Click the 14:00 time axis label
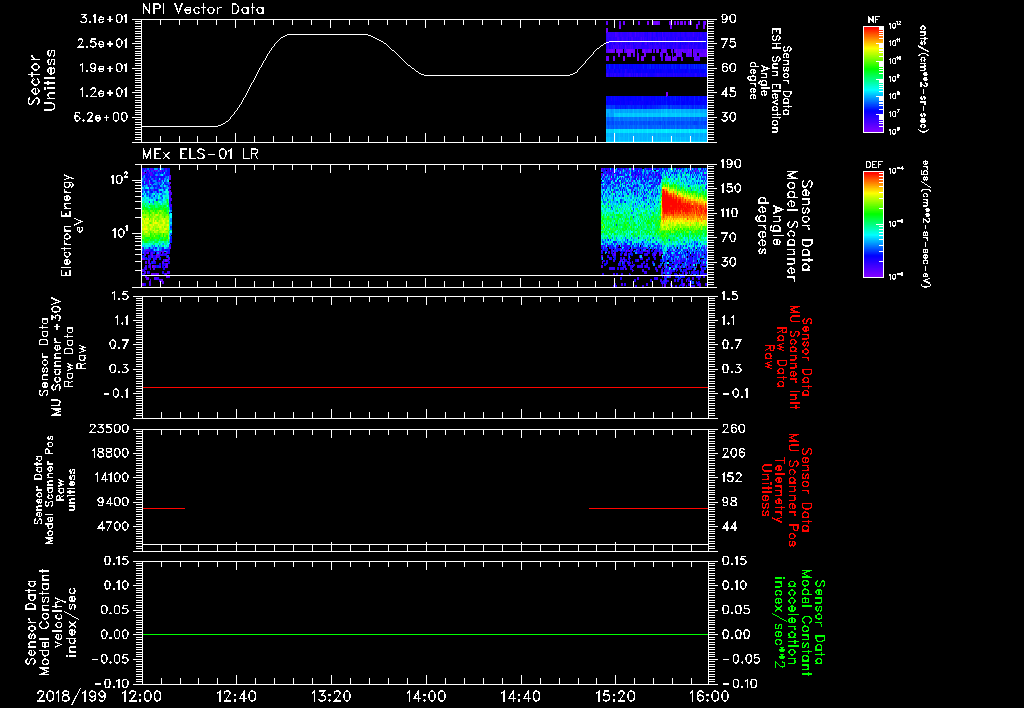Viewport: 1024px width, 708px height. click(425, 696)
